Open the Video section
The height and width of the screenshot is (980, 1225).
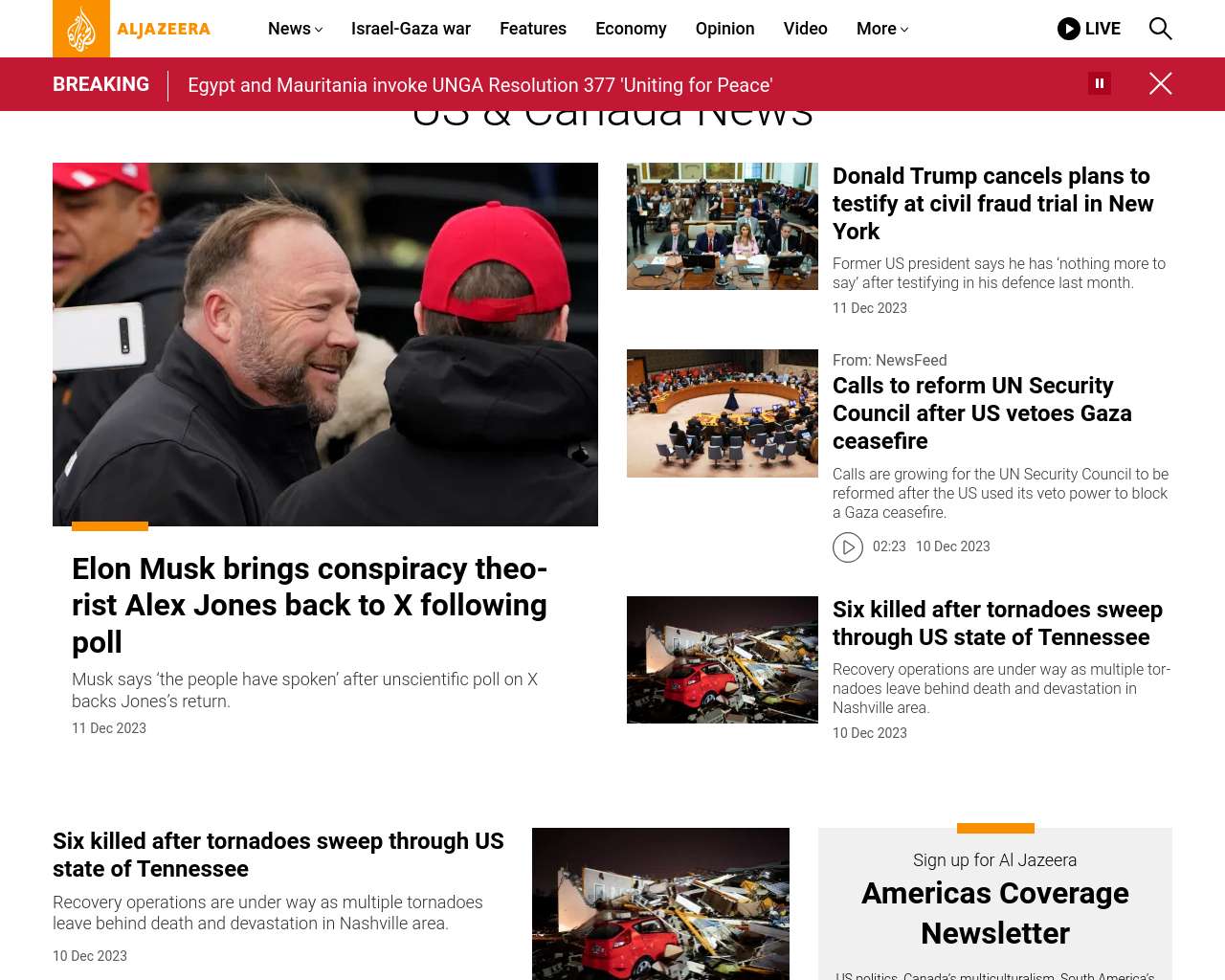(805, 29)
